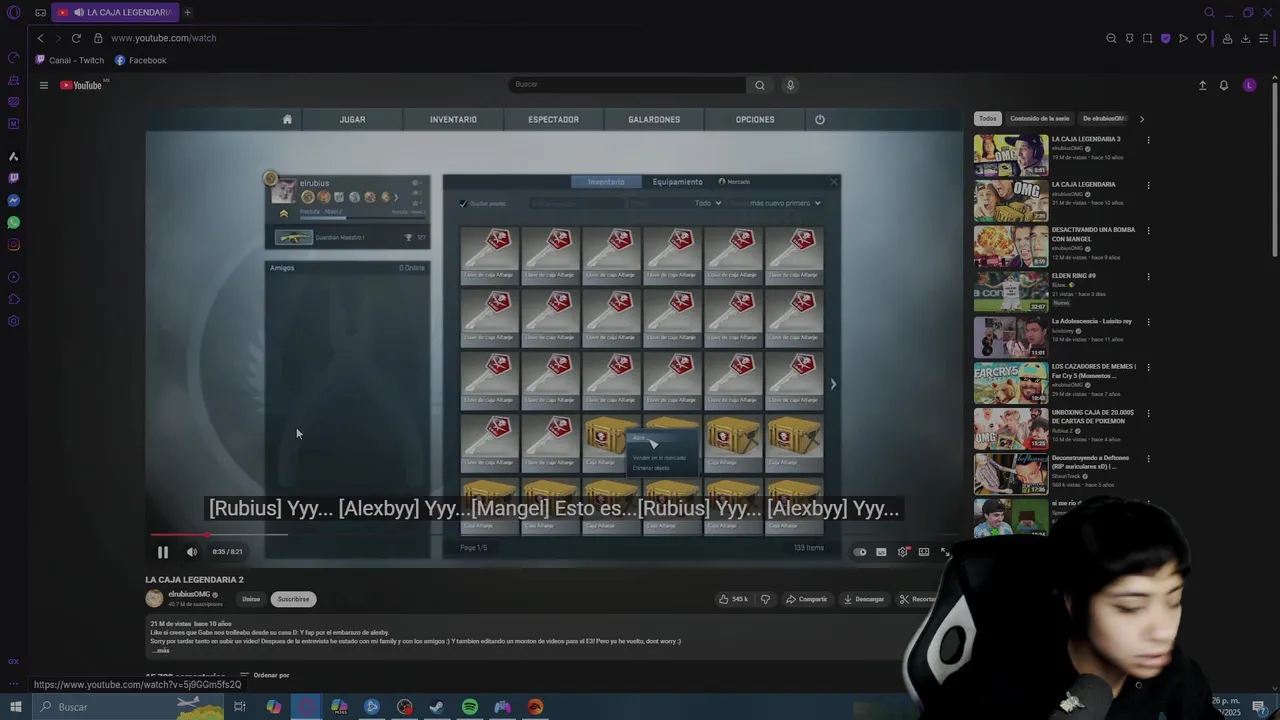Viewport: 1280px width, 720px height.
Task: Open more options for LOS CAZADORES DE MEMES
Action: click(1148, 367)
